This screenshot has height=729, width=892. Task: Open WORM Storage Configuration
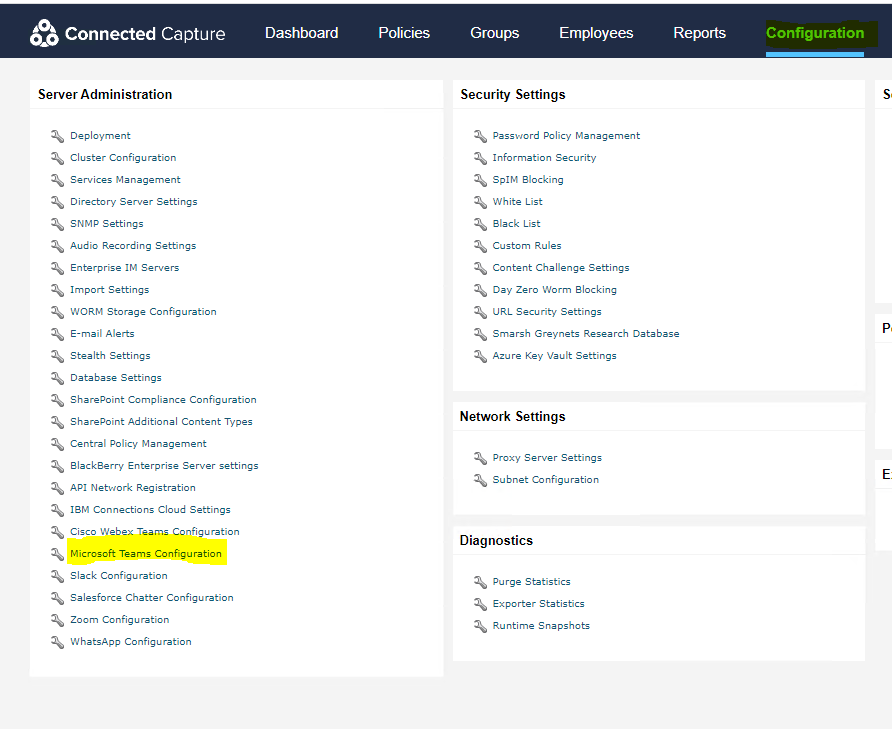tap(143, 312)
